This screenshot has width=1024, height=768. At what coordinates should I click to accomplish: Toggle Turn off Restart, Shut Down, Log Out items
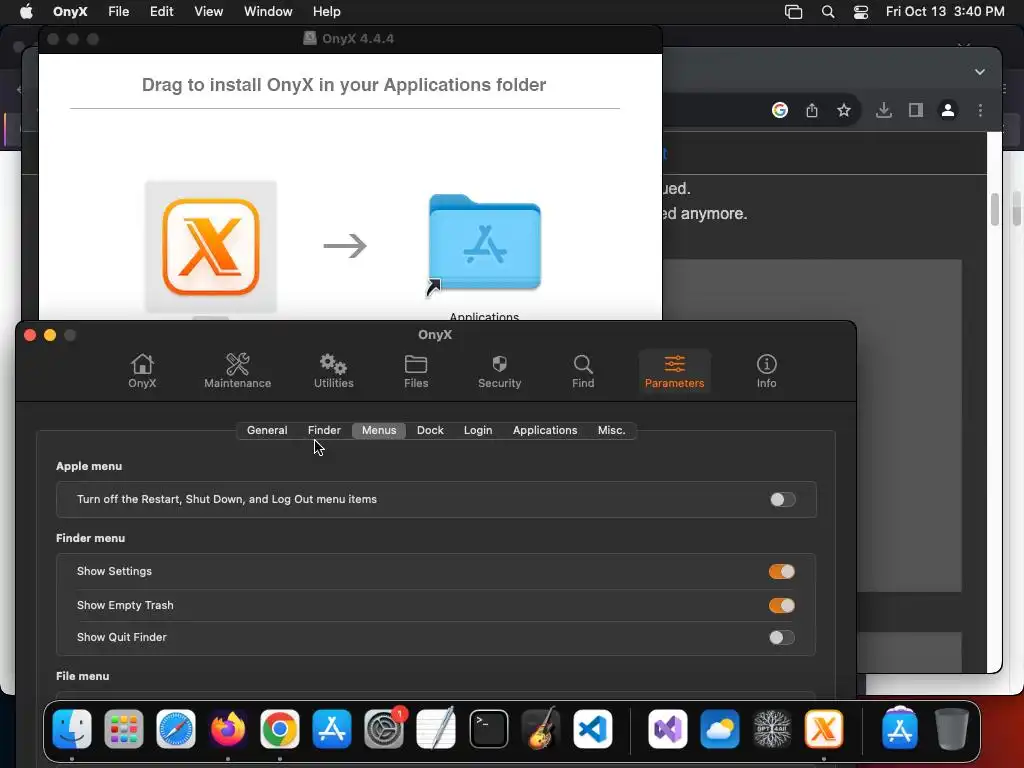[782, 500]
